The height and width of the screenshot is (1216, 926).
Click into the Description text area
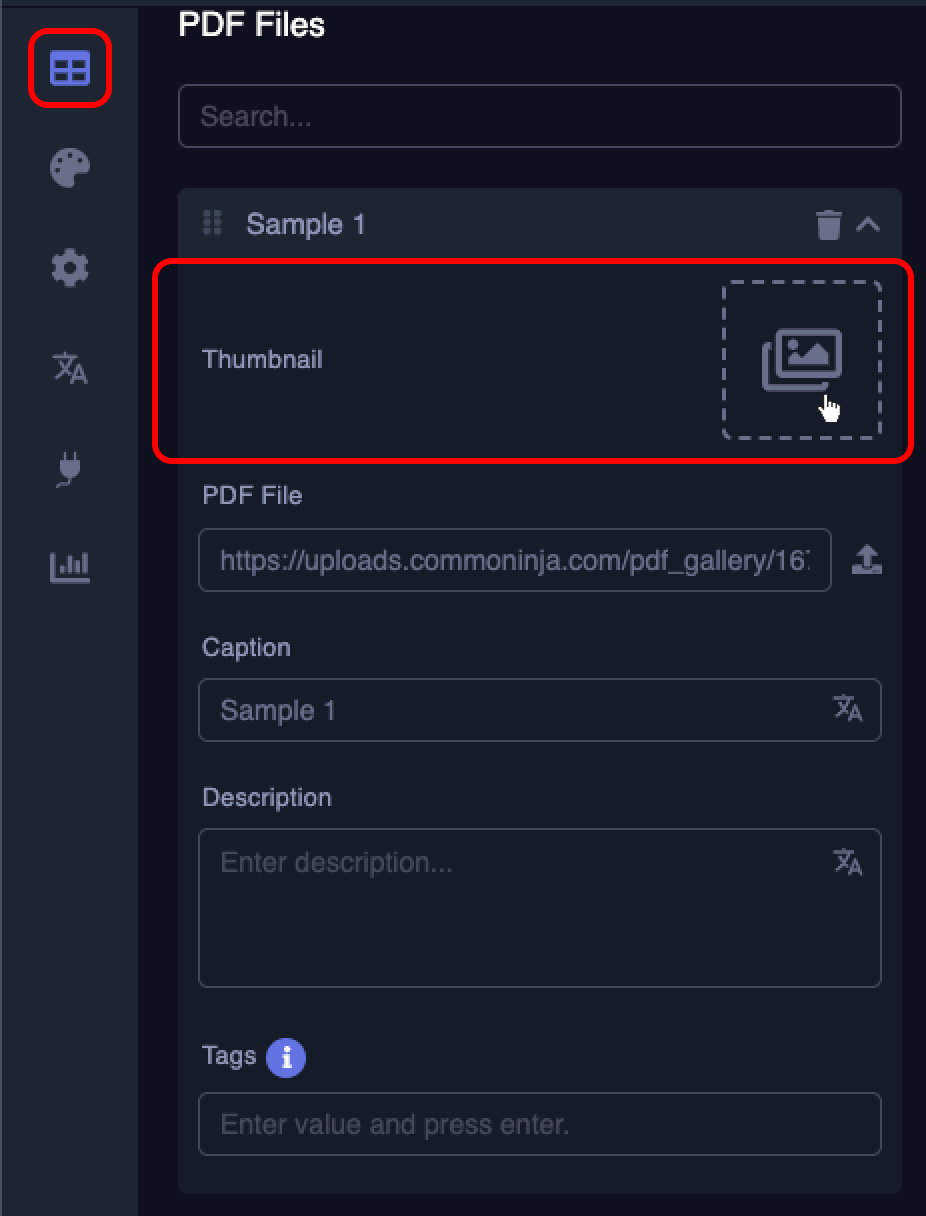pyautogui.click(x=540, y=908)
